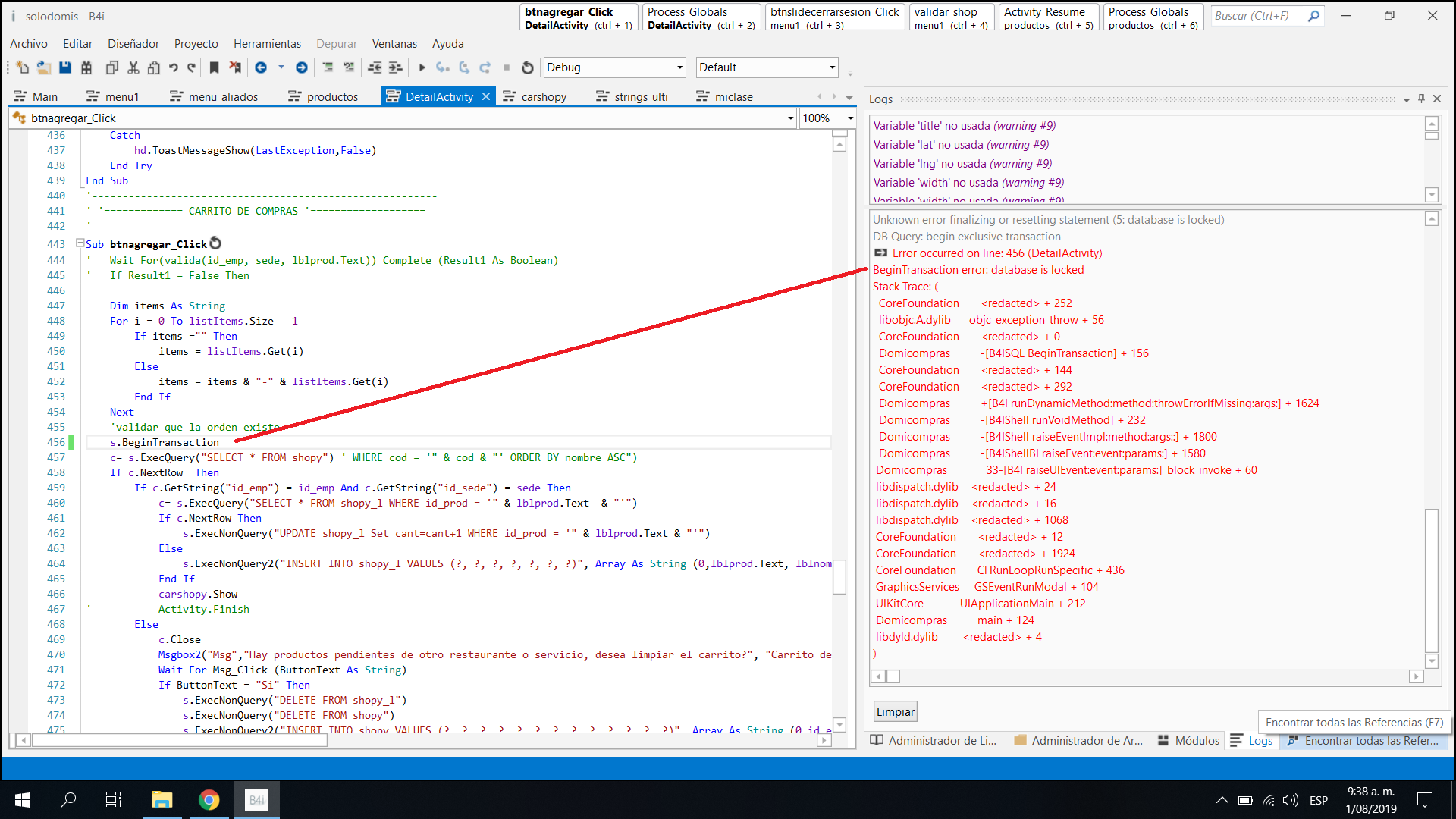1456x819 pixels.
Task: Click the Restart circular arrow icon
Action: click(528, 67)
